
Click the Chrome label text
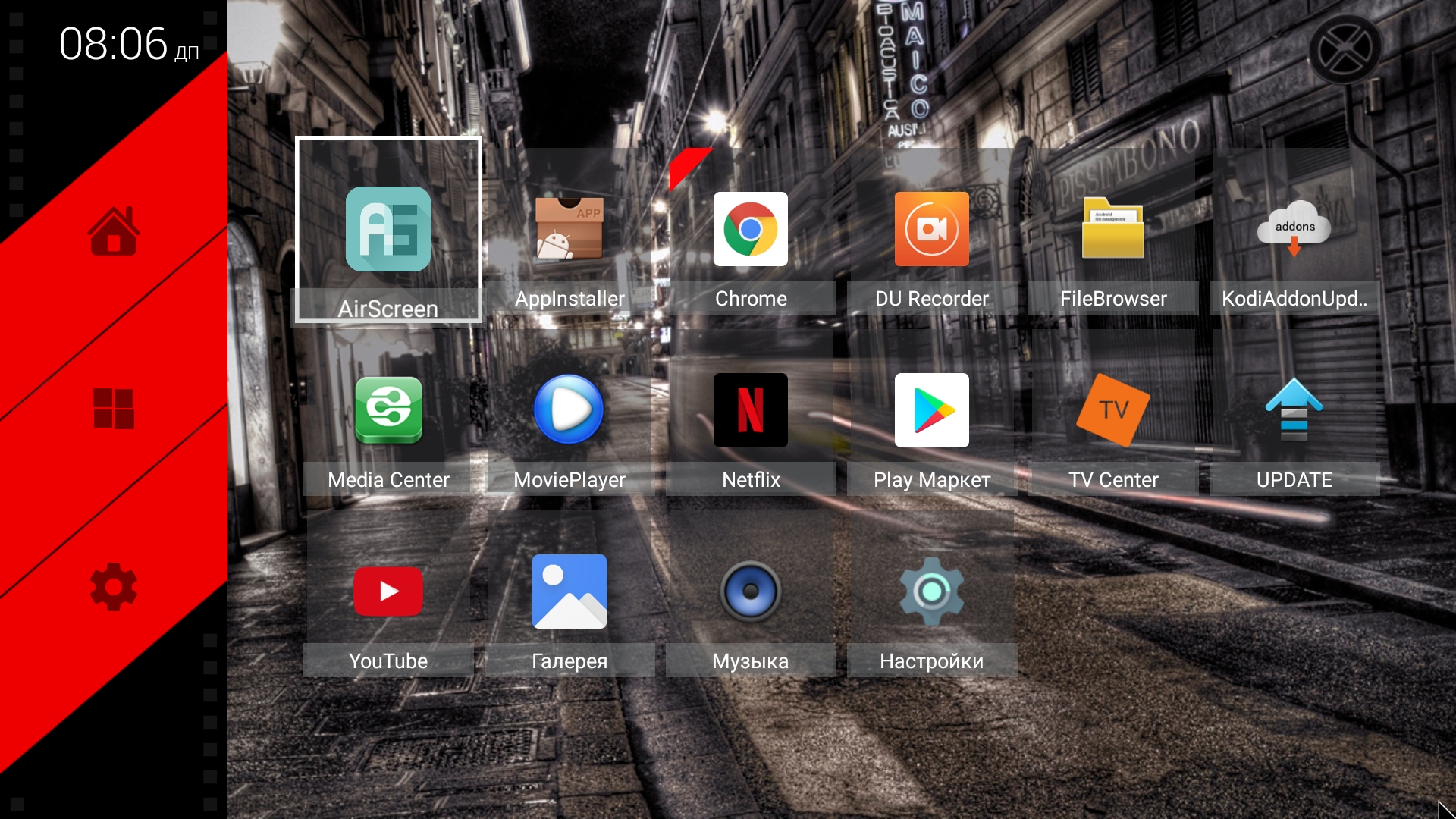pyautogui.click(x=751, y=299)
